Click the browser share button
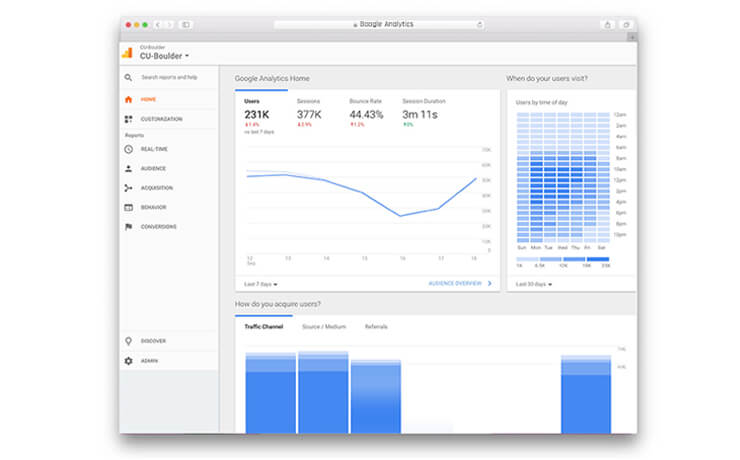This screenshot has width=740, height=460. pyautogui.click(x=607, y=25)
